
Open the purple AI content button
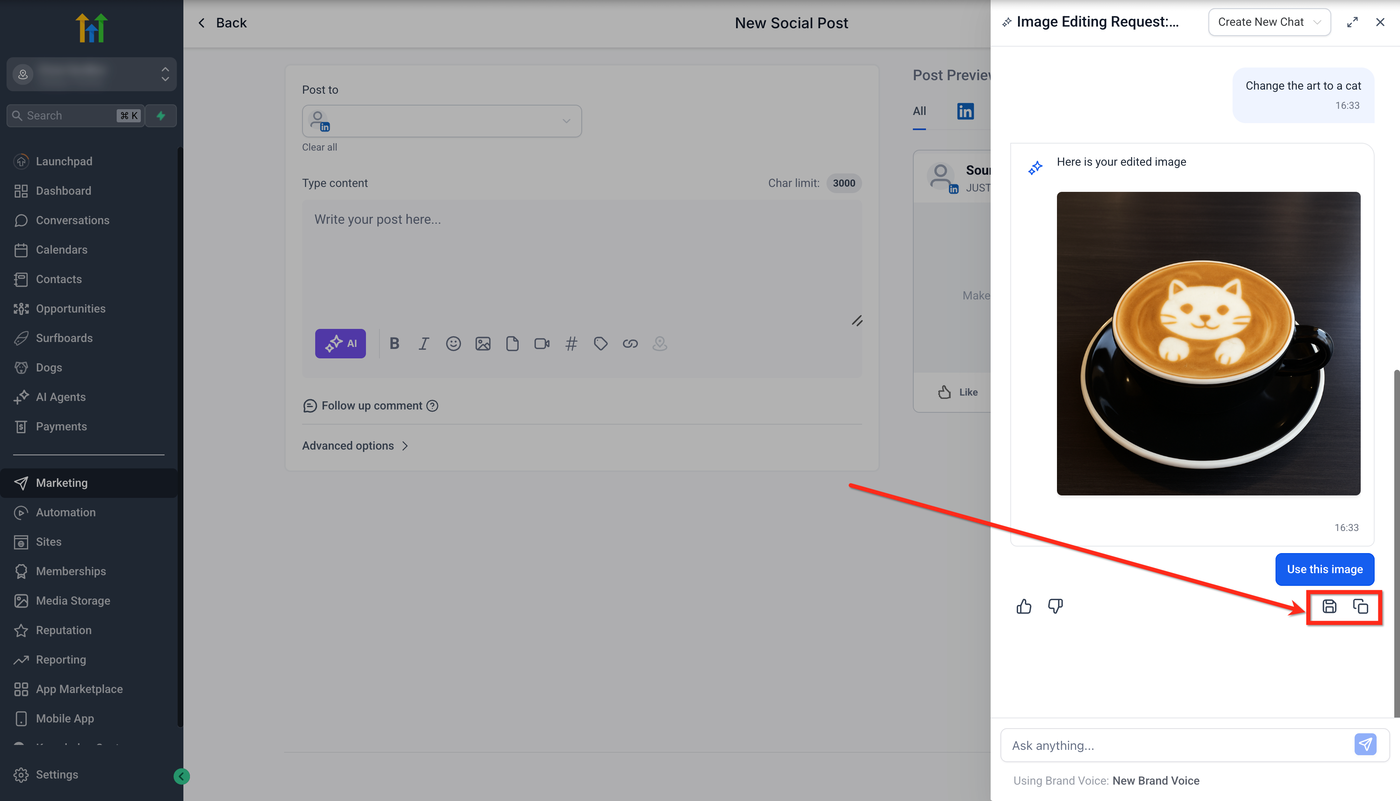340,343
